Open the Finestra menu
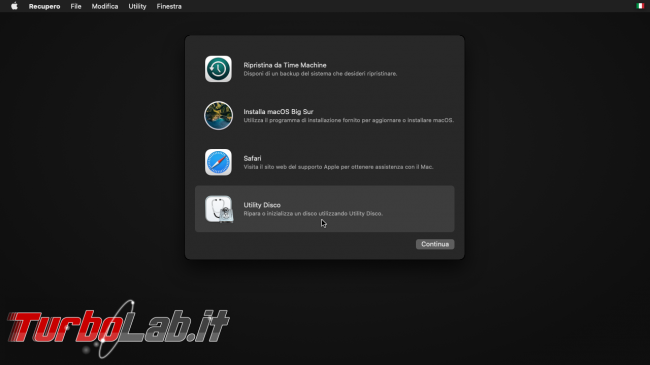Image resolution: width=650 pixels, height=365 pixels. [x=169, y=6]
